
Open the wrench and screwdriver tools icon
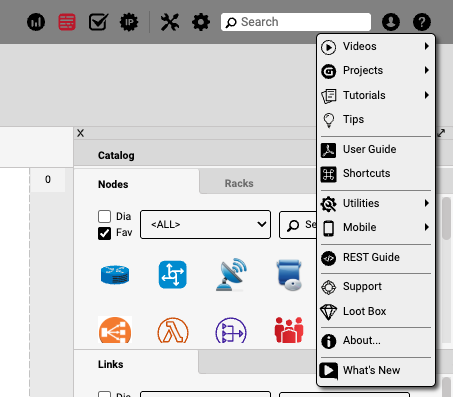tap(170, 22)
